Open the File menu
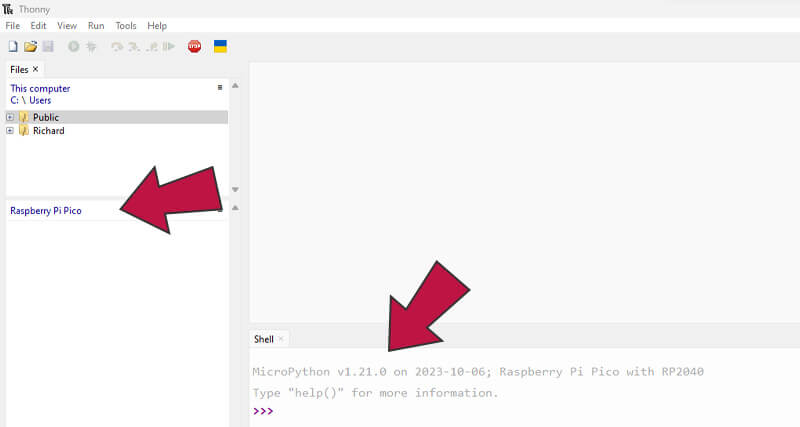 click(x=13, y=26)
